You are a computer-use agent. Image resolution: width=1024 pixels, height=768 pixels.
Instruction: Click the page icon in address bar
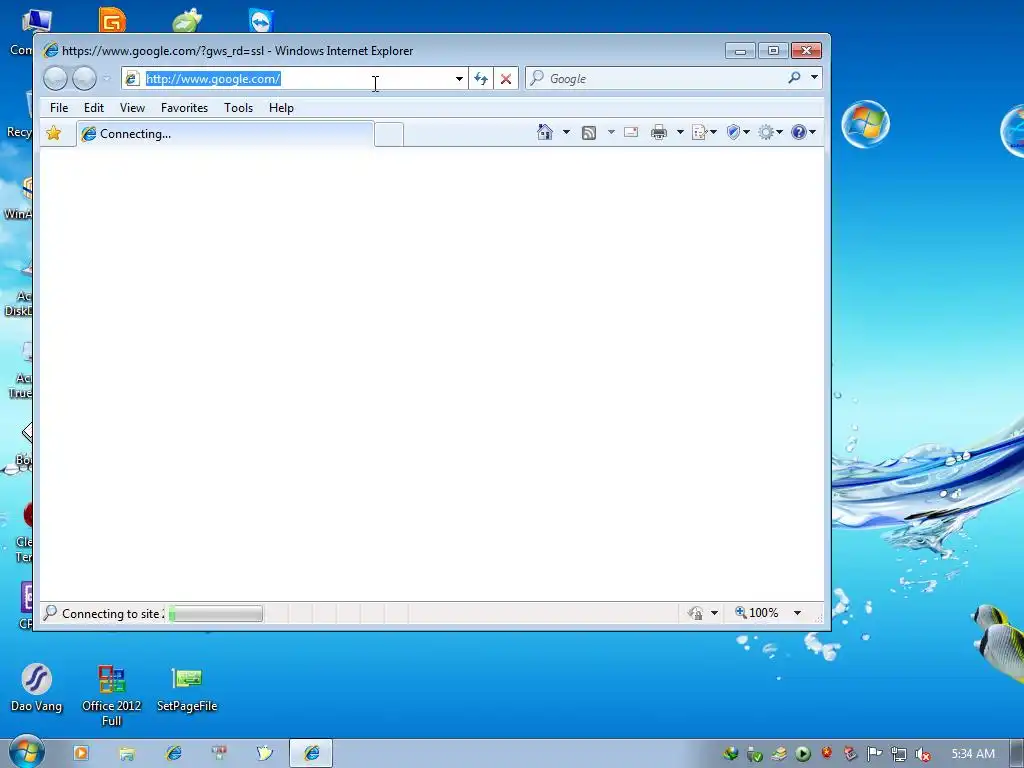(x=132, y=79)
